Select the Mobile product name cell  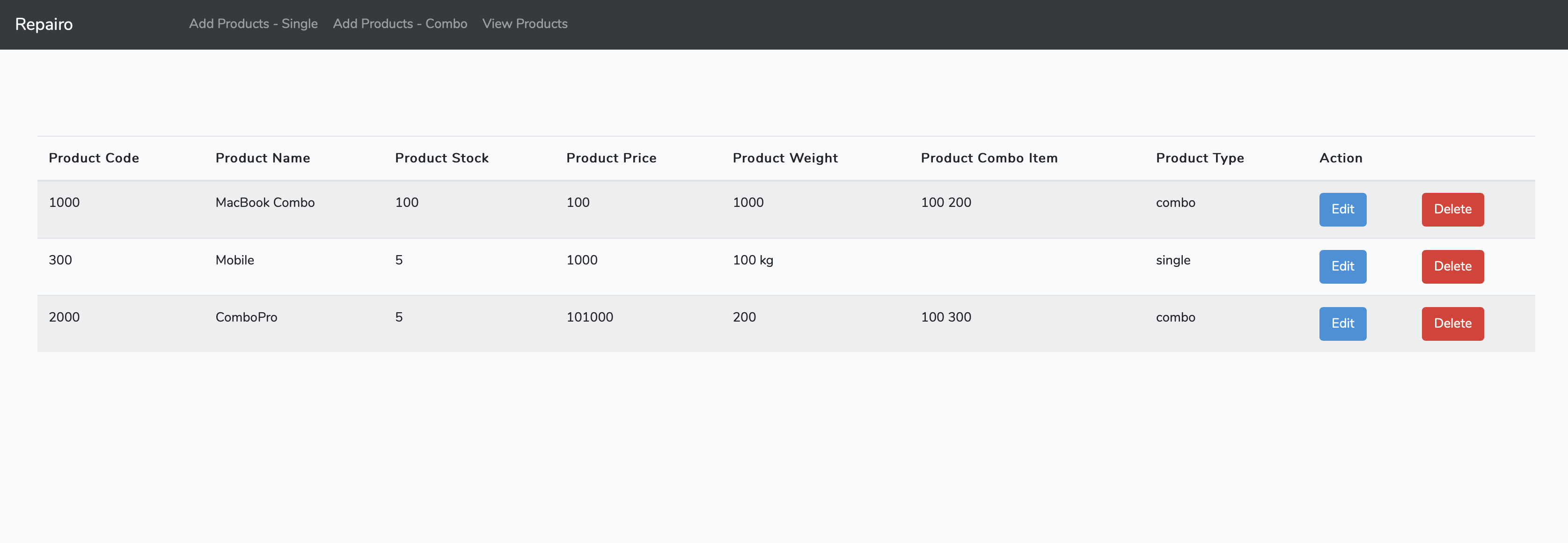click(234, 260)
